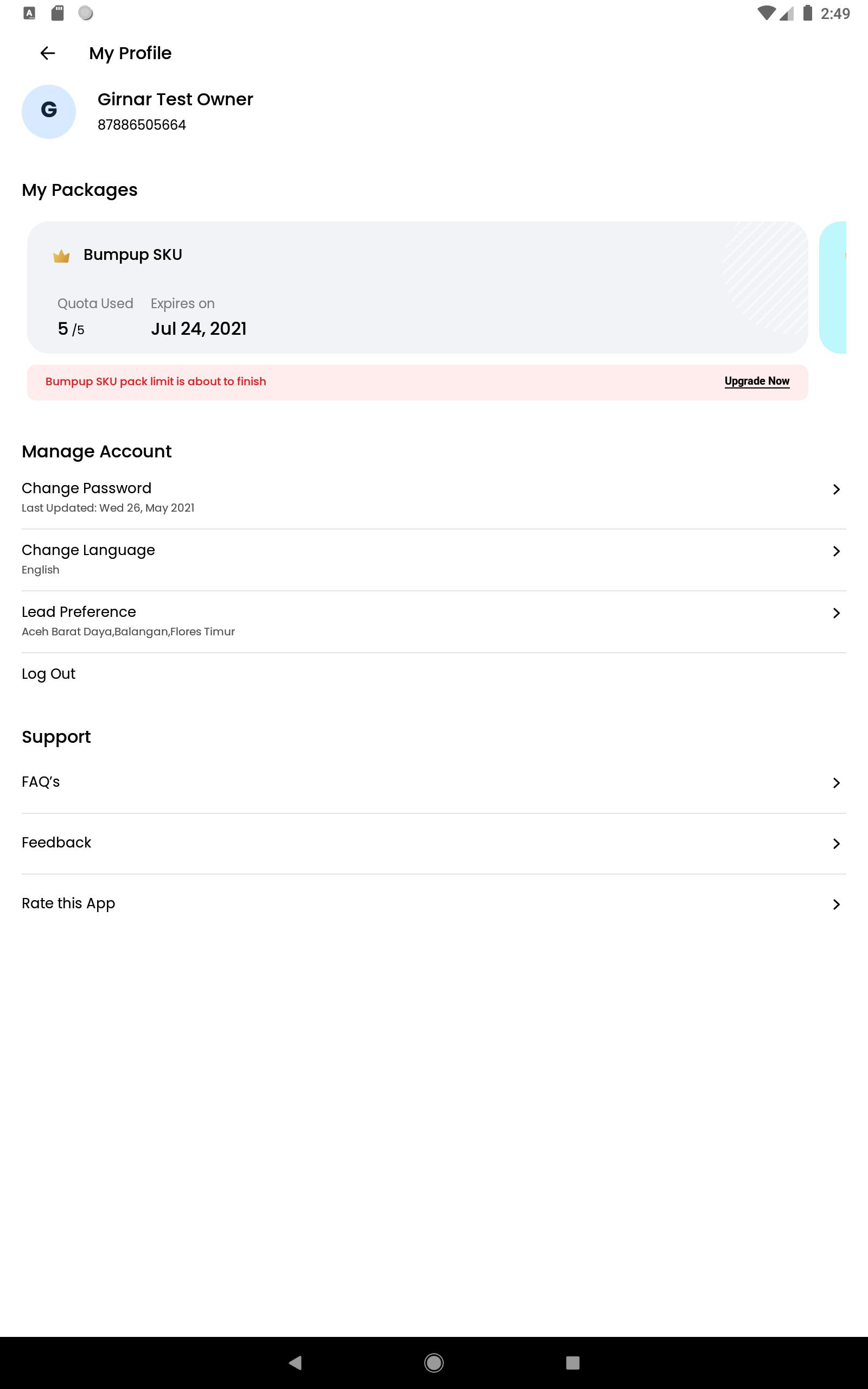Tap the My Profile title

click(x=130, y=53)
